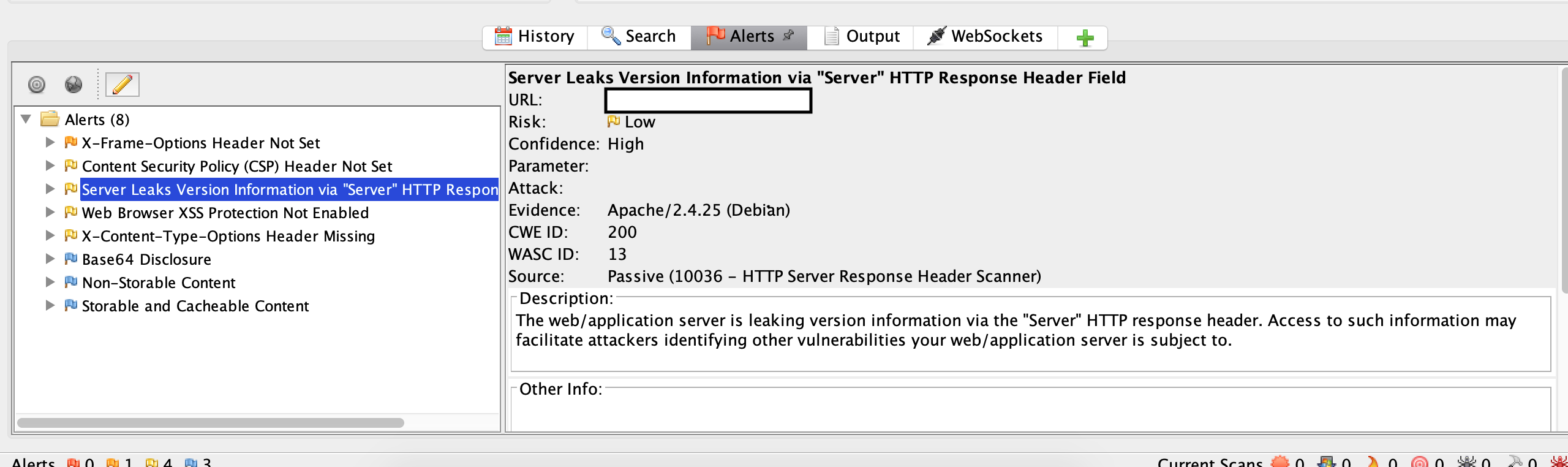Click the target scope icon in alerts toolbar
1568x467 pixels.
tap(37, 84)
